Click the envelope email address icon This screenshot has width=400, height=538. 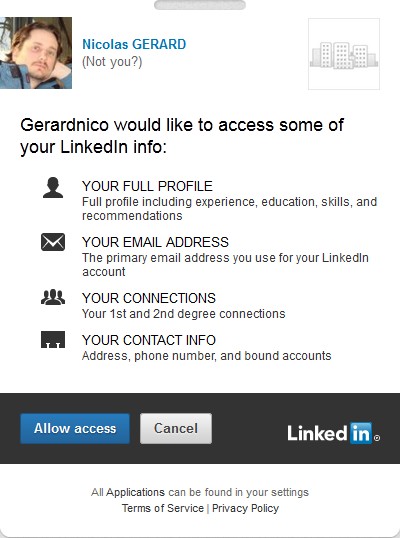[x=53, y=242]
